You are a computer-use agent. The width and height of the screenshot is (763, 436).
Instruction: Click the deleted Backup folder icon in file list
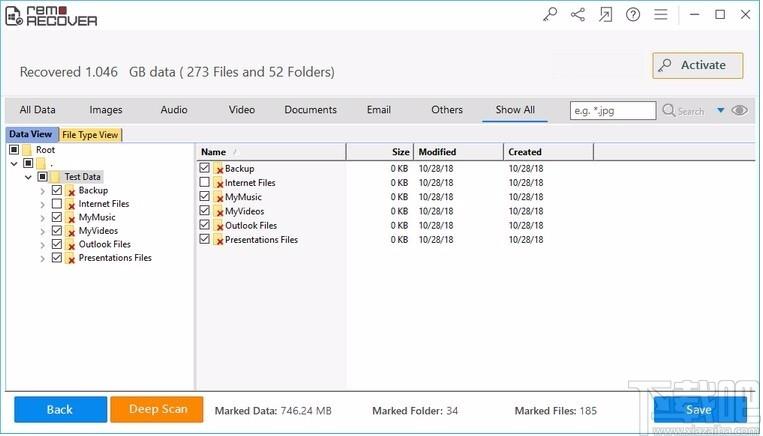coord(218,169)
